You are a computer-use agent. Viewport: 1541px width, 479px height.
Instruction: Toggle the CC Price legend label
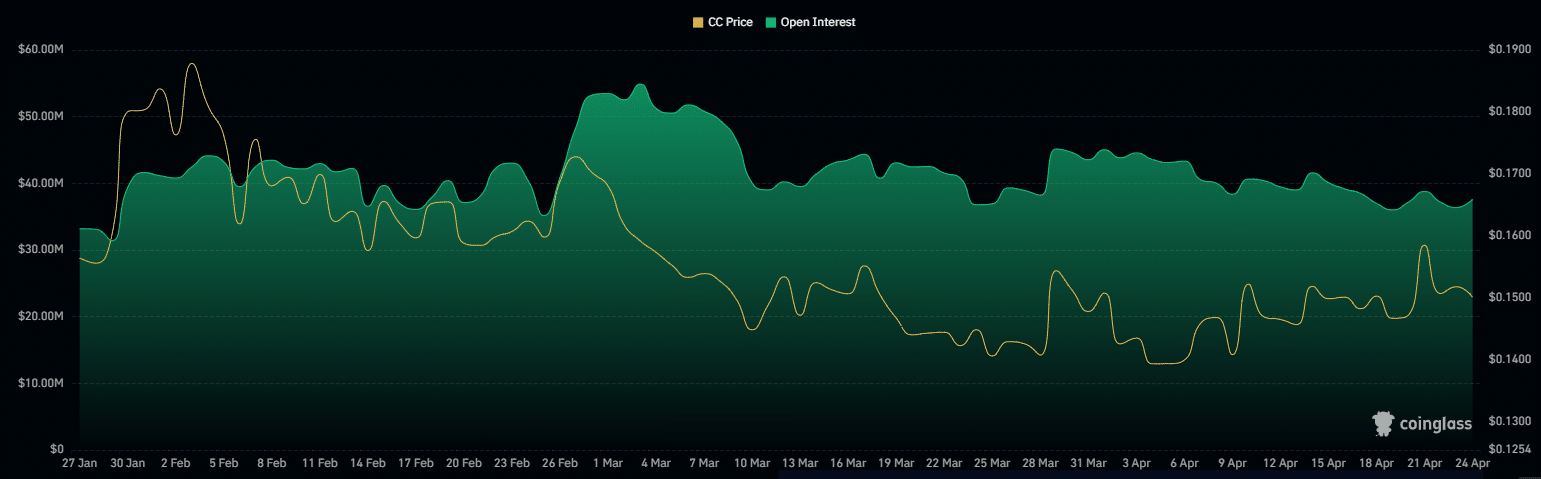coord(730,22)
